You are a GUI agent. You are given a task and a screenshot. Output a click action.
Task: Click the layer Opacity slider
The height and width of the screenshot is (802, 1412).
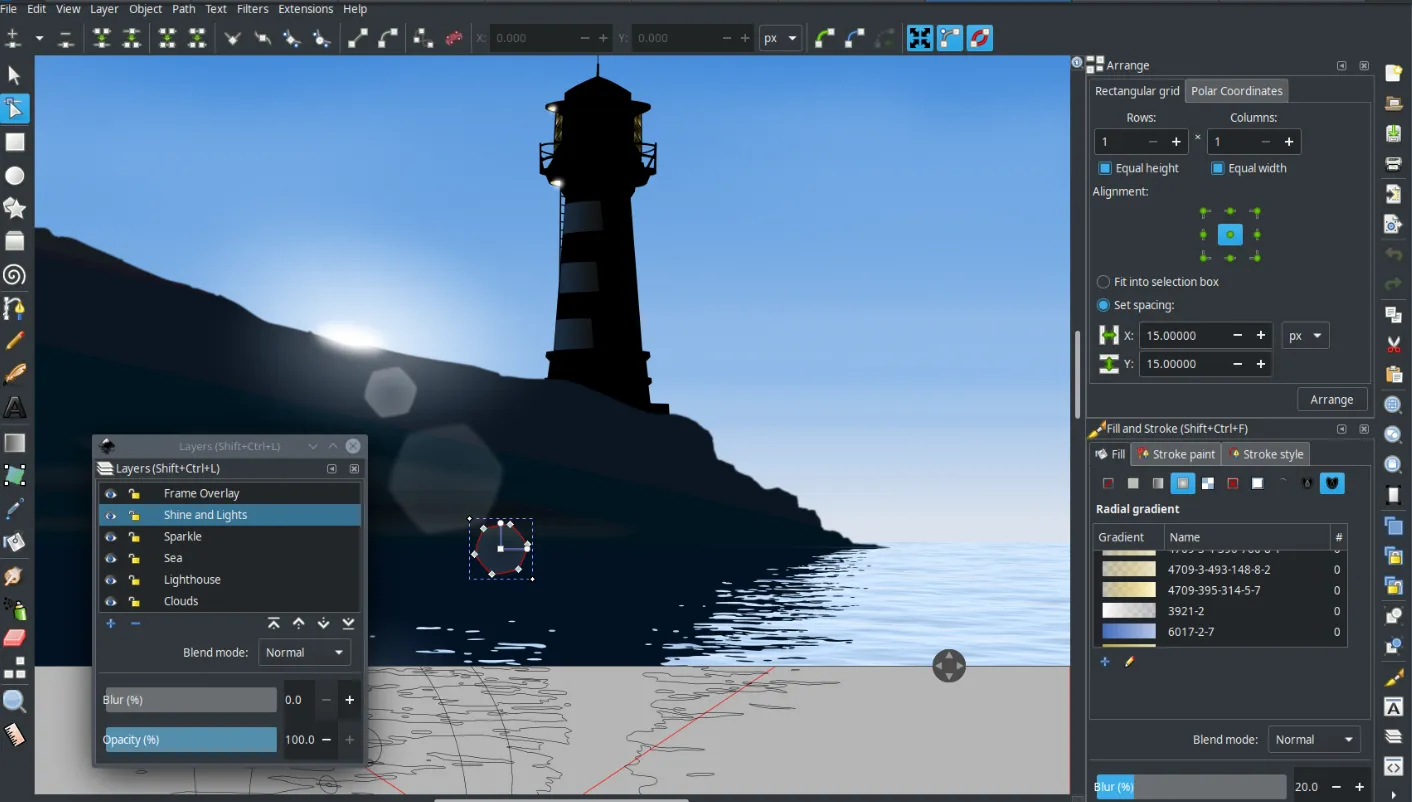191,740
